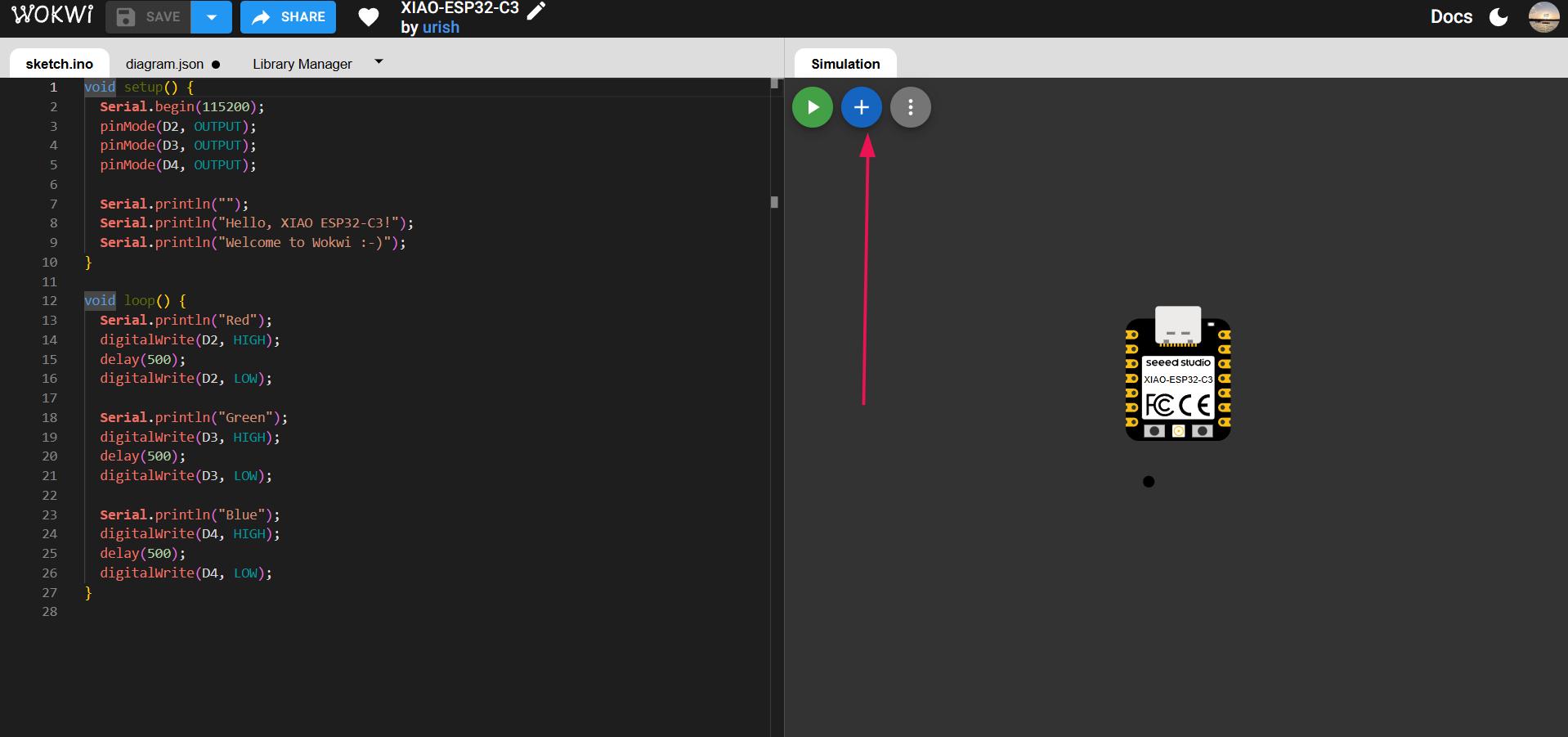The height and width of the screenshot is (737, 1568).
Task: Click the "digitalWrite(D4, LOW);" line
Action: [186, 573]
